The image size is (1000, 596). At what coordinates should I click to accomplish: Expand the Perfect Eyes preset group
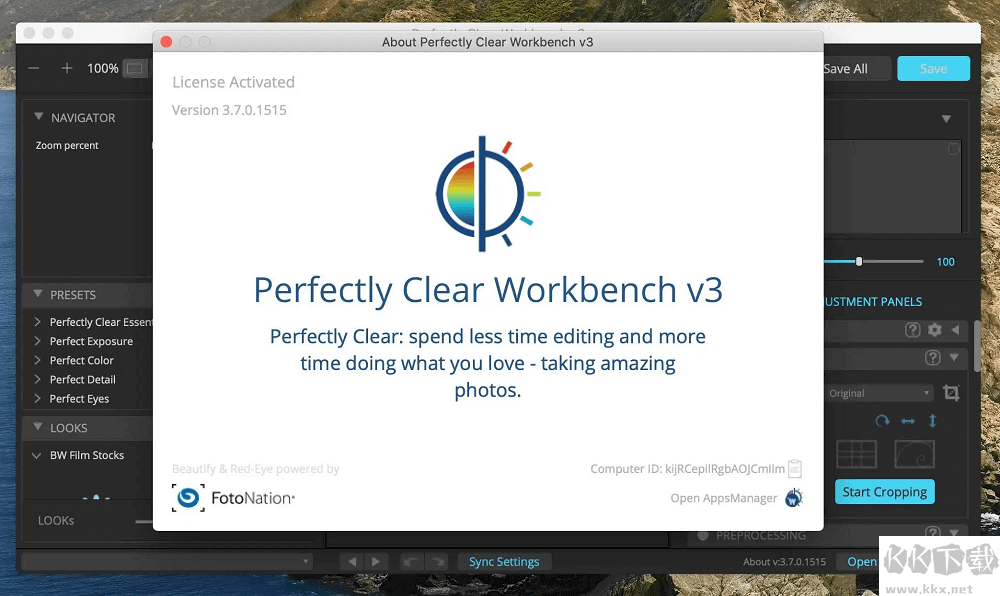[37, 398]
